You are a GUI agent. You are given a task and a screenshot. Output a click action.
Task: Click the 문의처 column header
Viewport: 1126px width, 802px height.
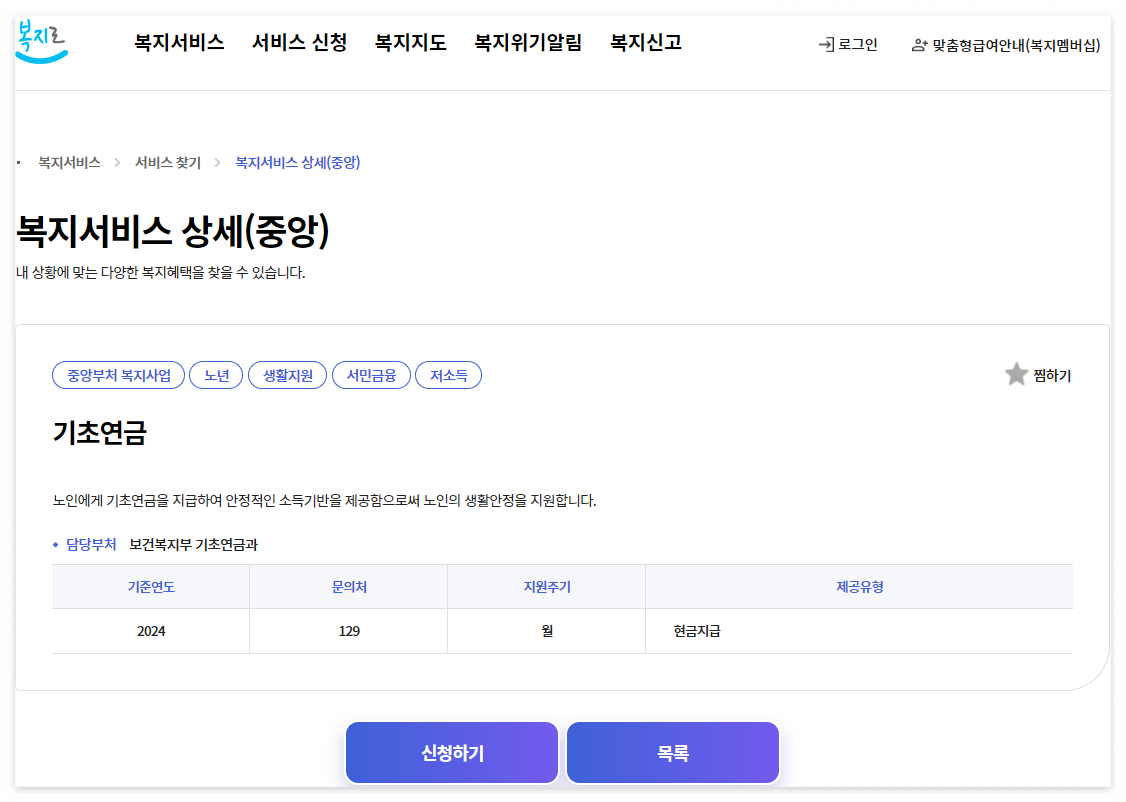(349, 587)
